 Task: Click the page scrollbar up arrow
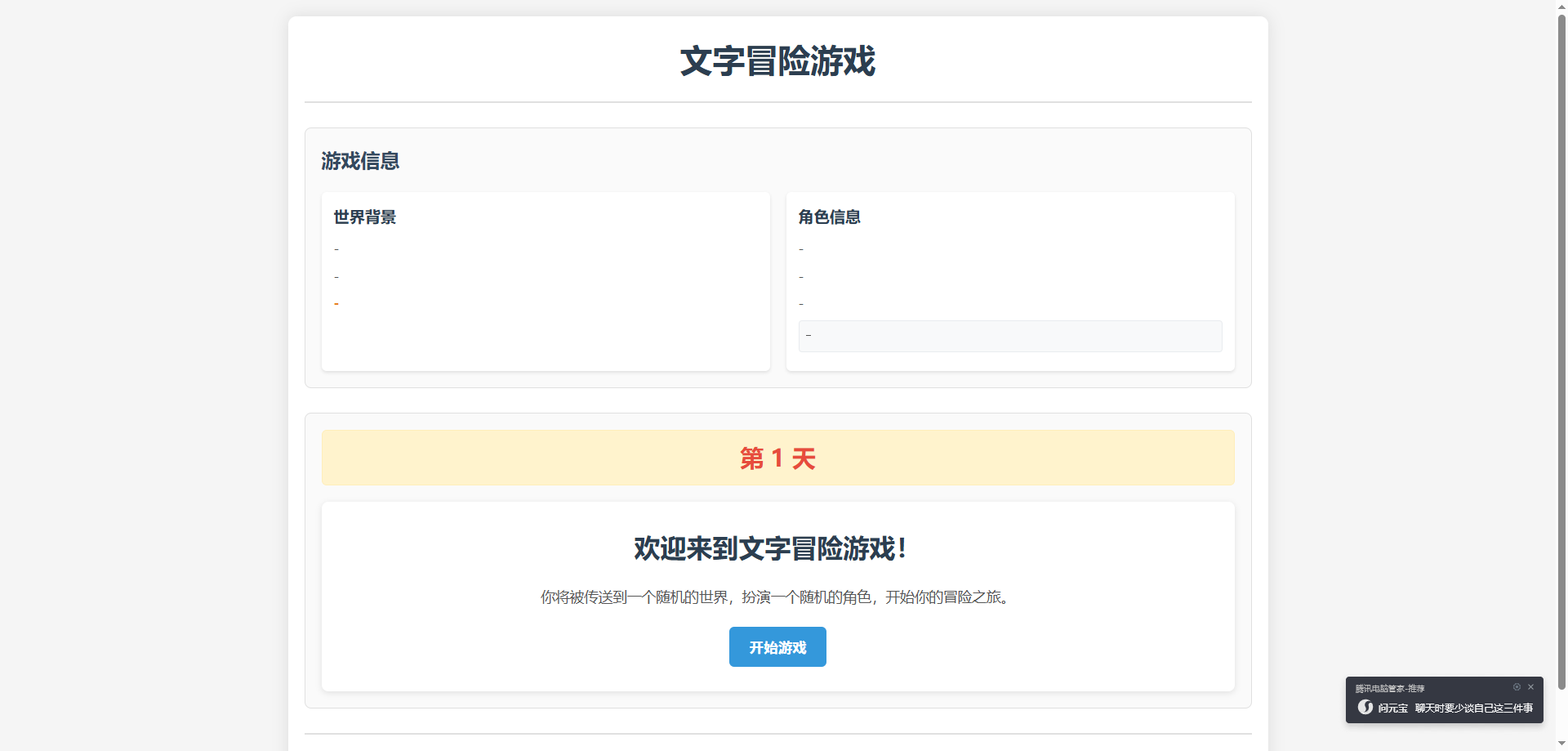(1561, 7)
